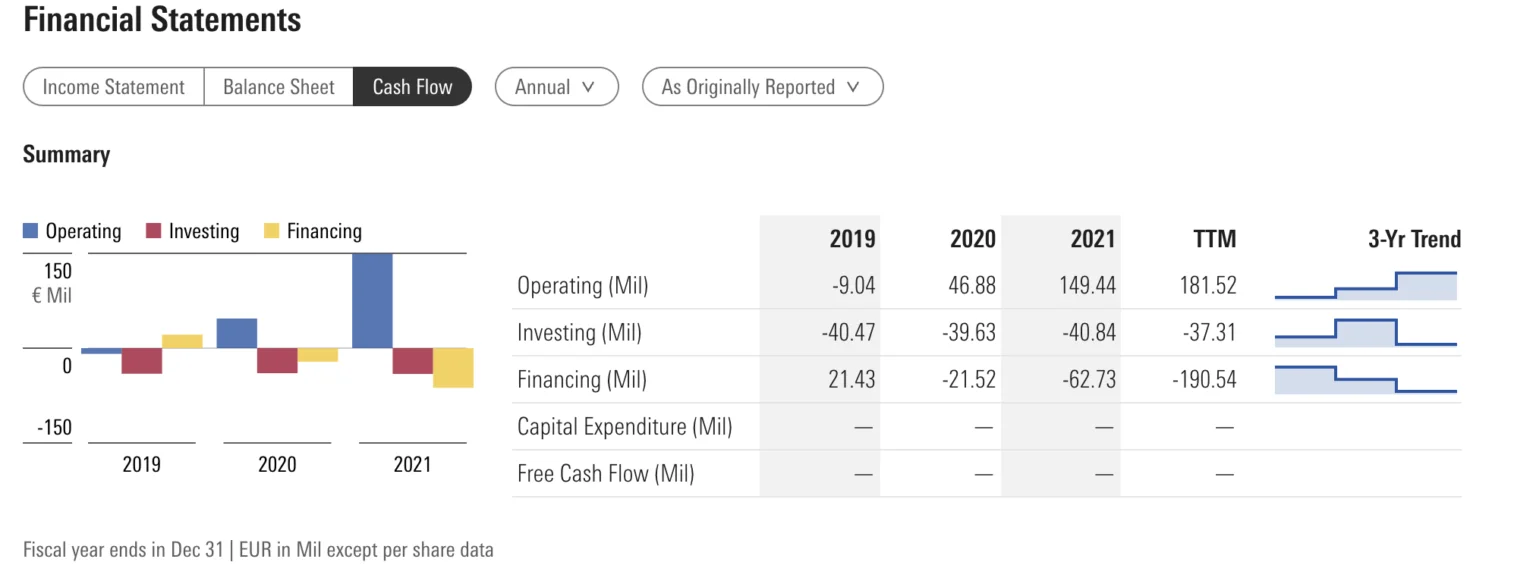The height and width of the screenshot is (581, 1536).
Task: Click the blue Operating legend swatch
Action: [31, 232]
